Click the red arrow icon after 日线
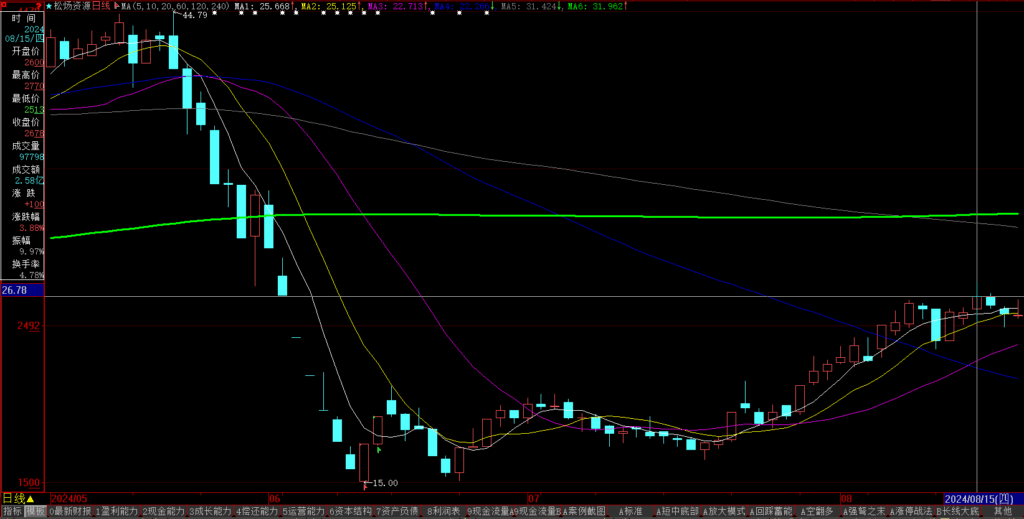Image resolution: width=1024 pixels, height=519 pixels. pyautogui.click(x=115, y=6)
